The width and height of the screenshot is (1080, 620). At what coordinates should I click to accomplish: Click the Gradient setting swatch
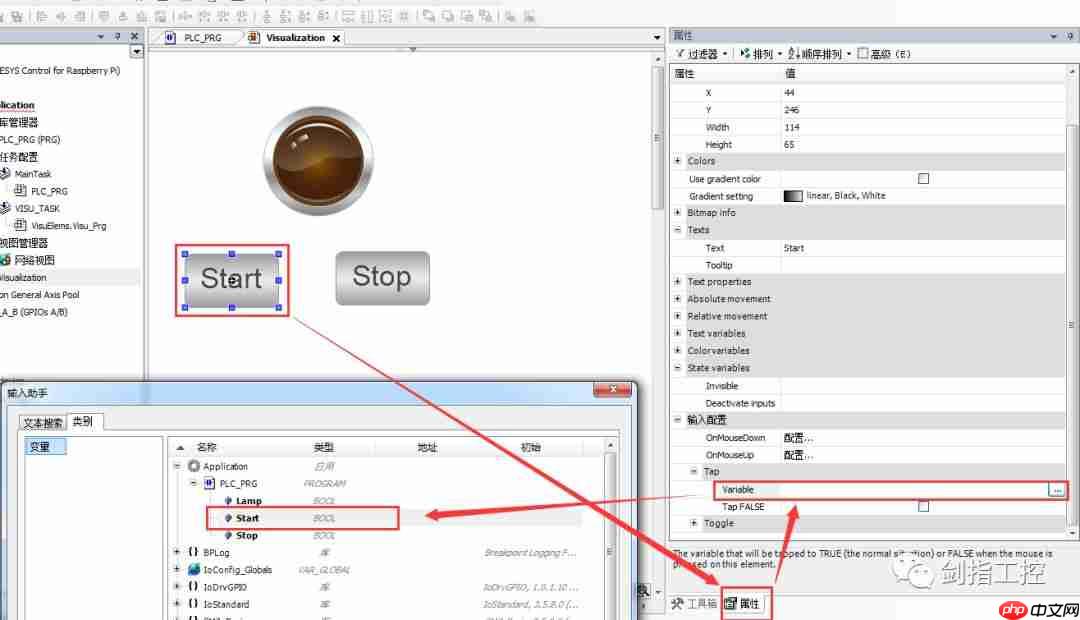[x=793, y=196]
